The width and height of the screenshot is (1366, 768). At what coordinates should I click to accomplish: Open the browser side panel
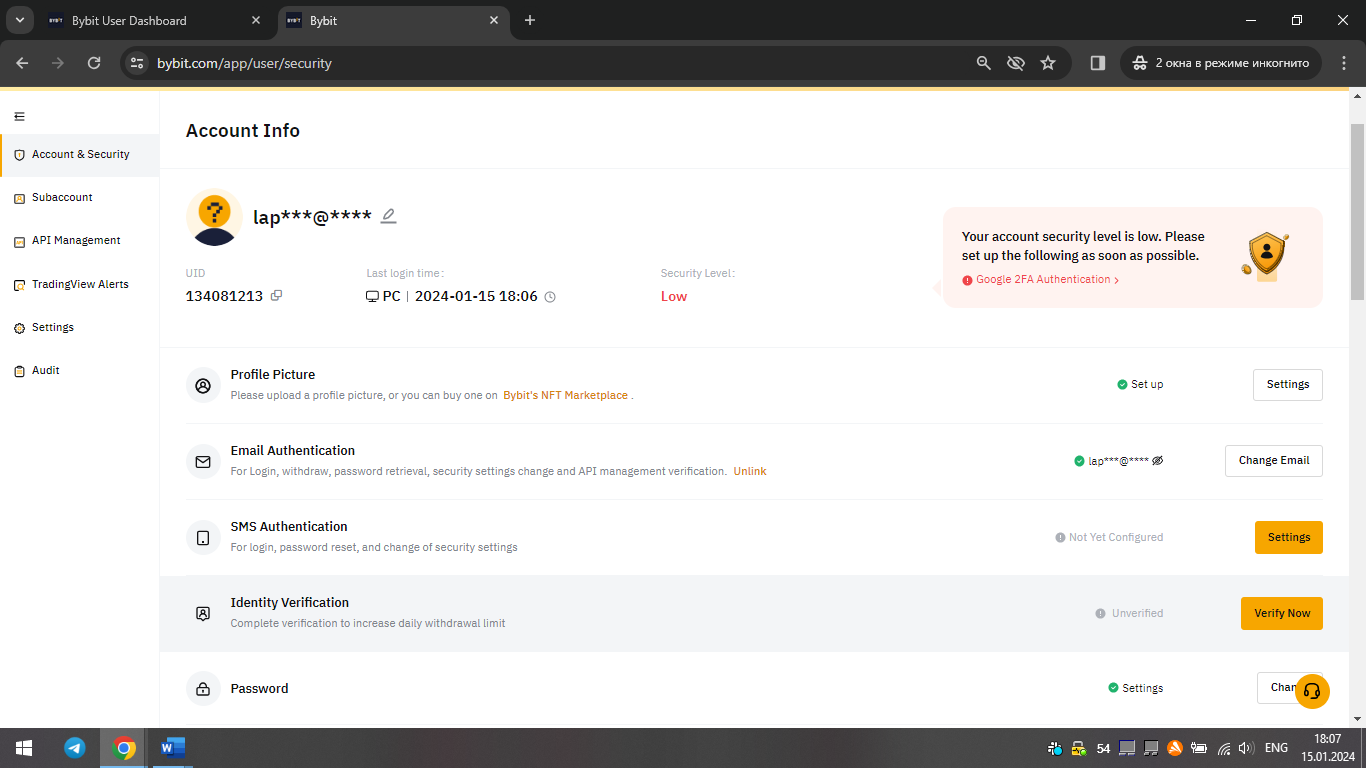pos(1097,63)
